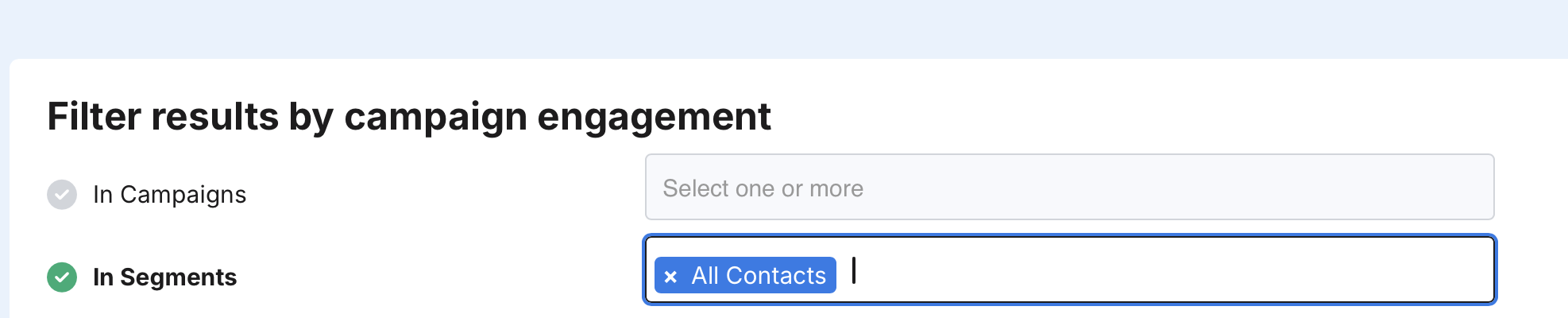Click the In Segments label text
Viewport: 1568px width, 318px height.
pyautogui.click(x=164, y=277)
